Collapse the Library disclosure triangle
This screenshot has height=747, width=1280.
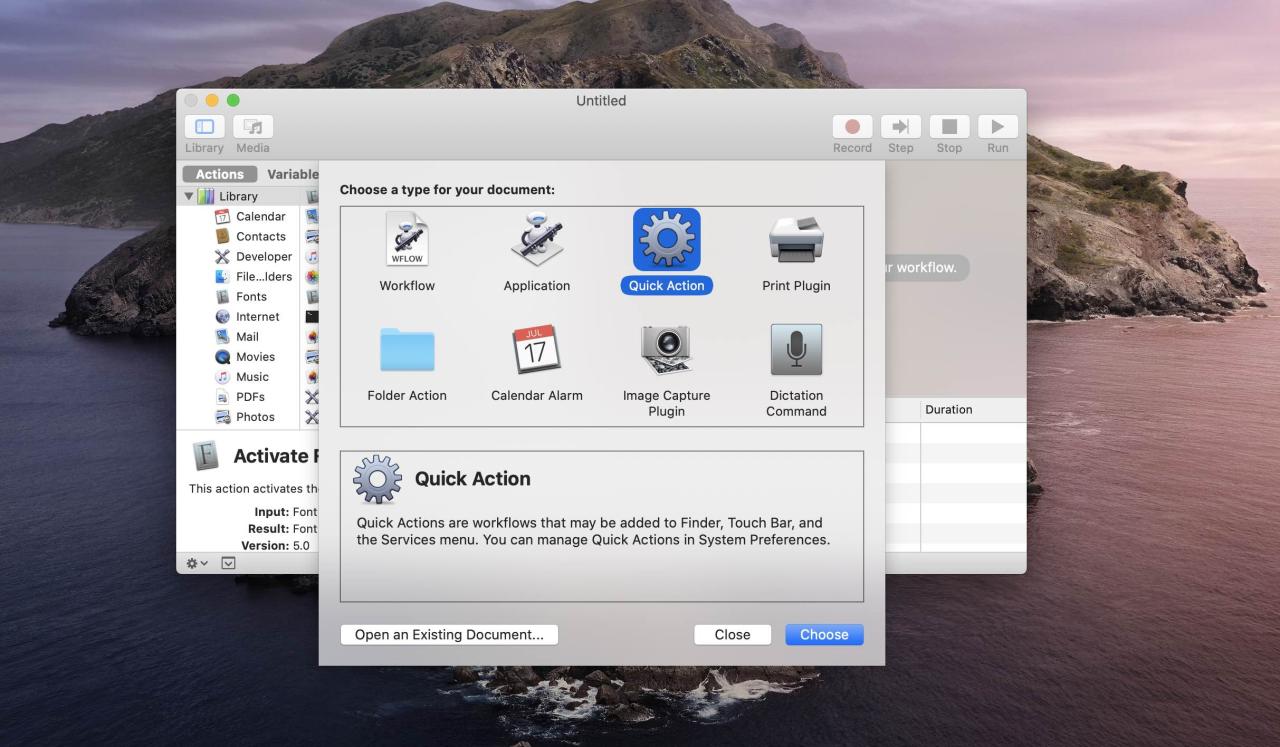189,196
